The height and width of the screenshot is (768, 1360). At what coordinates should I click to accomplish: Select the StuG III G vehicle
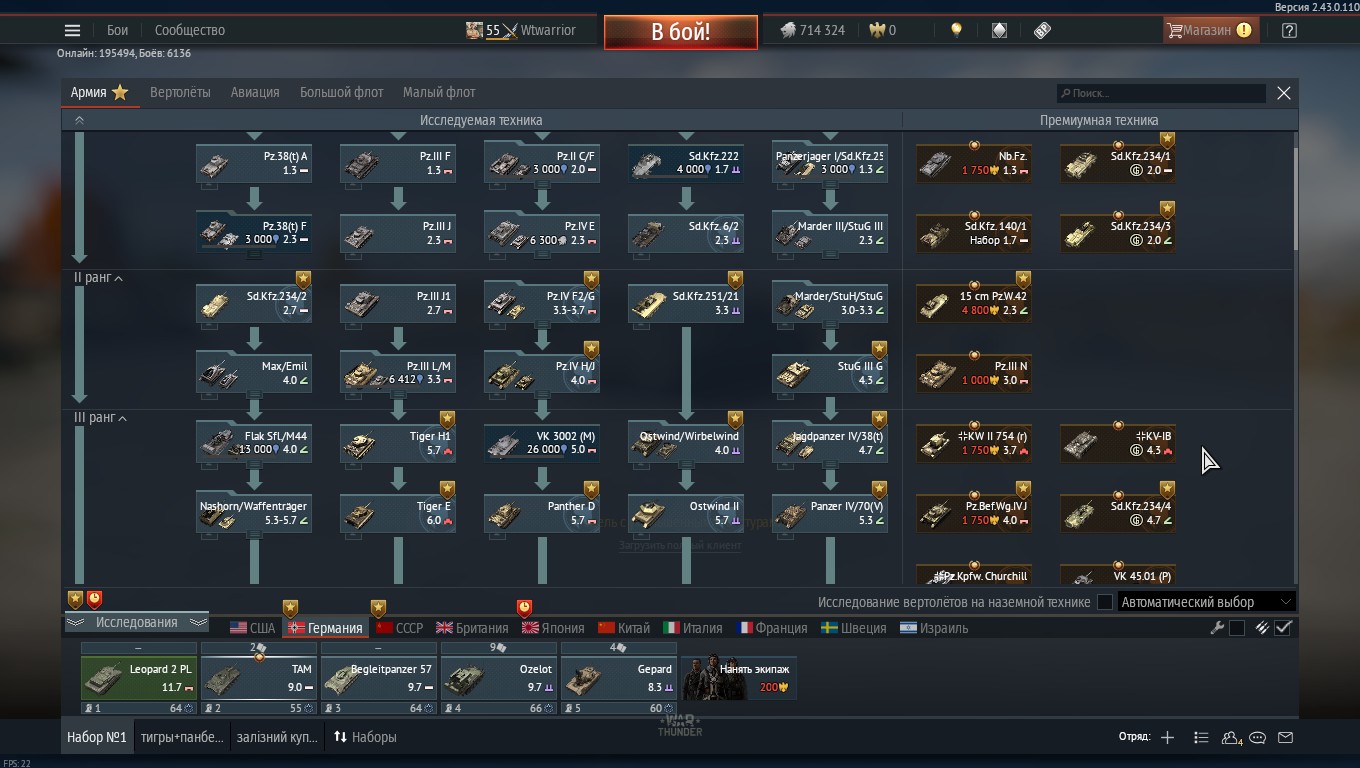(830, 373)
